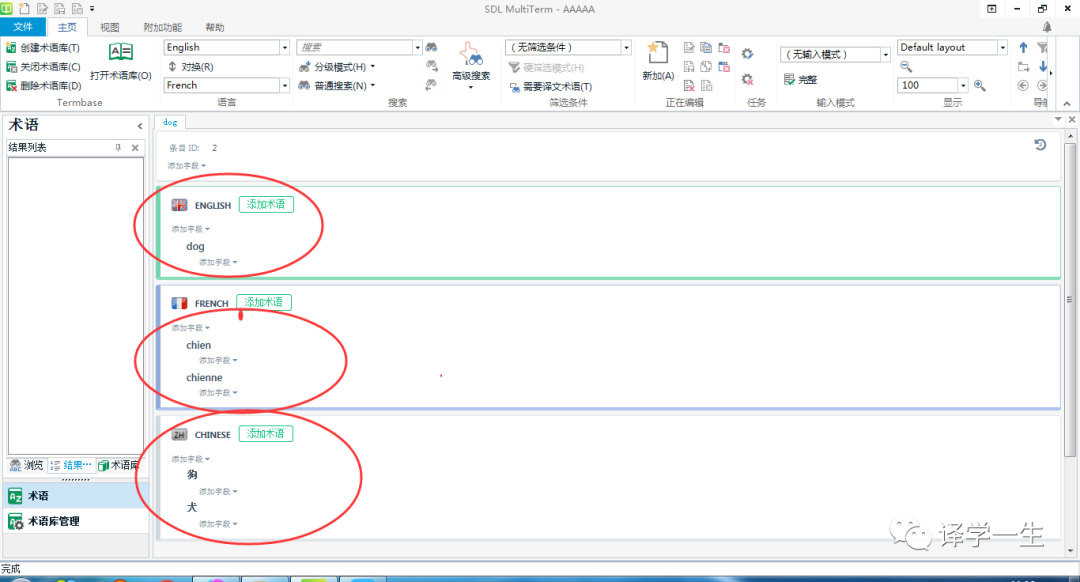The height and width of the screenshot is (582, 1080).
Task: Open the Default layout dropdown
Action: [x=1002, y=48]
